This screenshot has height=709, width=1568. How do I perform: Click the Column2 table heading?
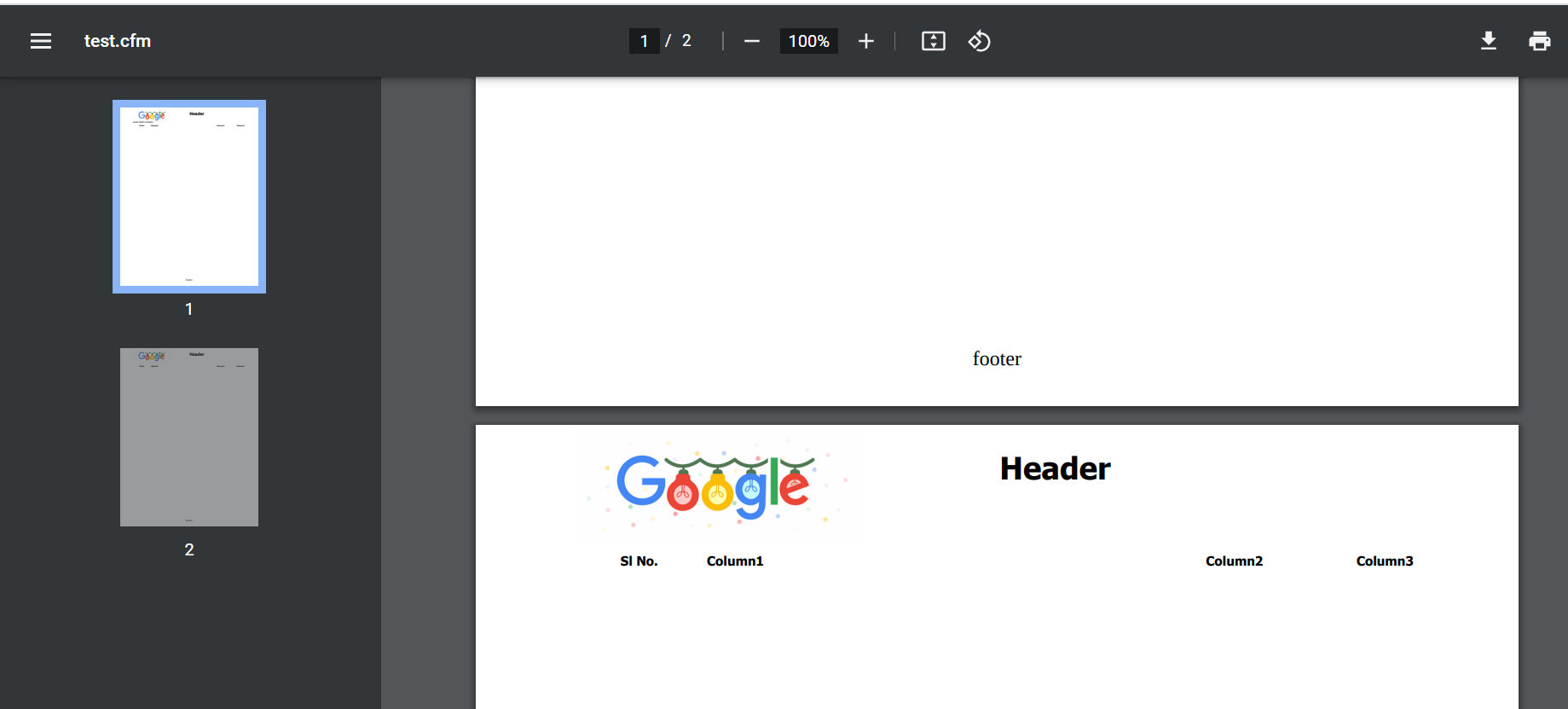pyautogui.click(x=1234, y=561)
